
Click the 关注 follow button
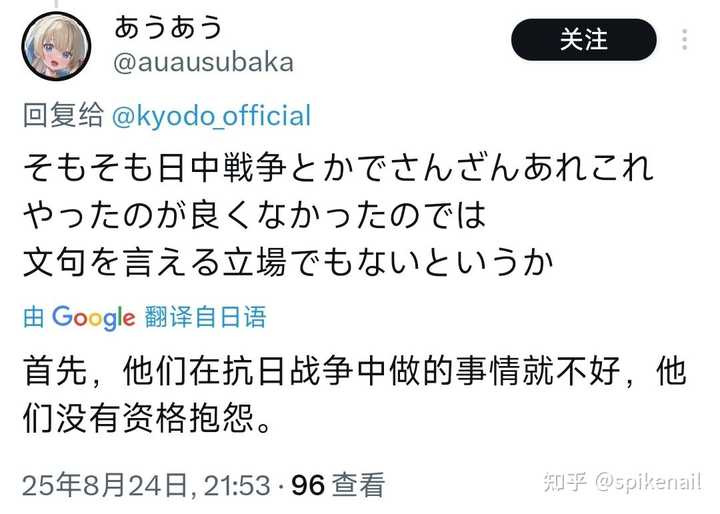pos(584,40)
